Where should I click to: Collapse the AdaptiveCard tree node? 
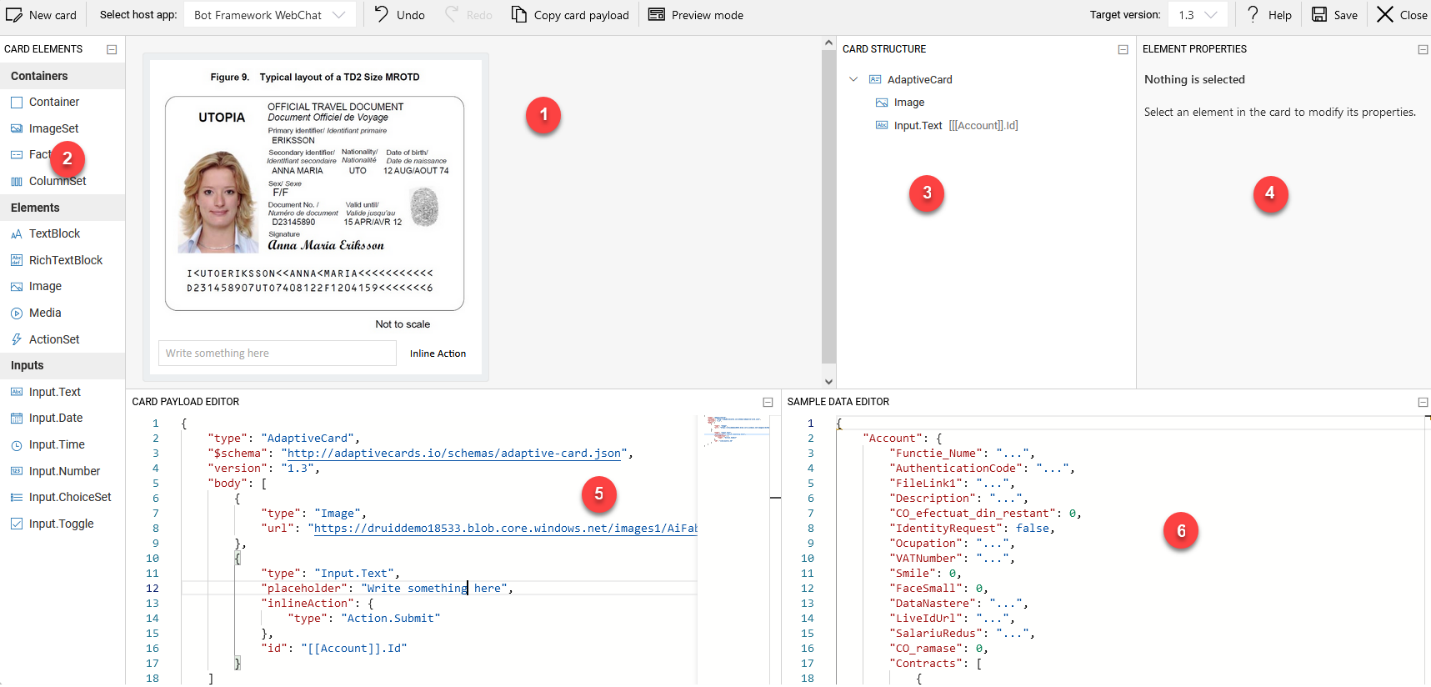click(x=853, y=79)
